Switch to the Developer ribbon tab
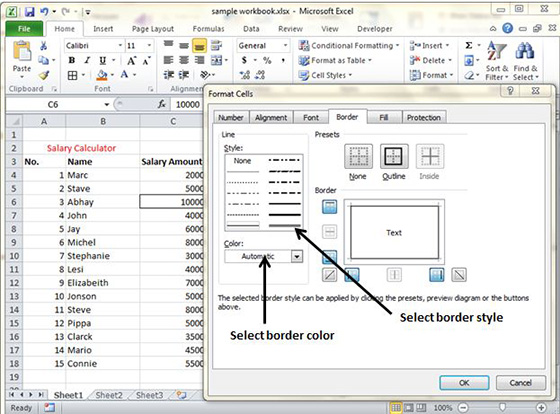 (x=375, y=29)
